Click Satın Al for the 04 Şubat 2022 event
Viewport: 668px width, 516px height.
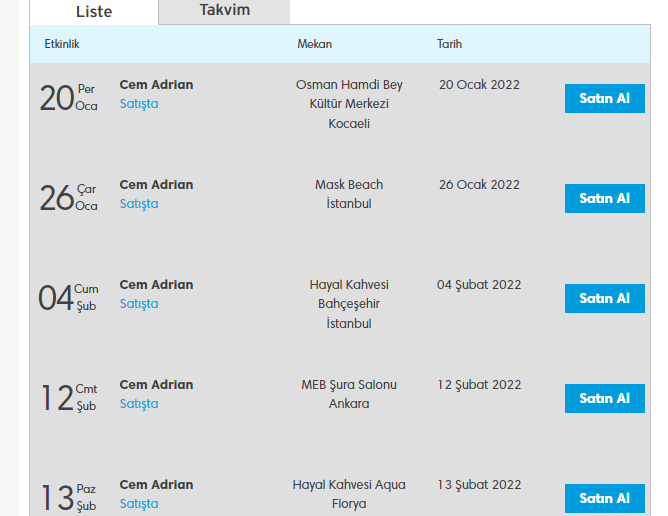pyautogui.click(x=604, y=299)
